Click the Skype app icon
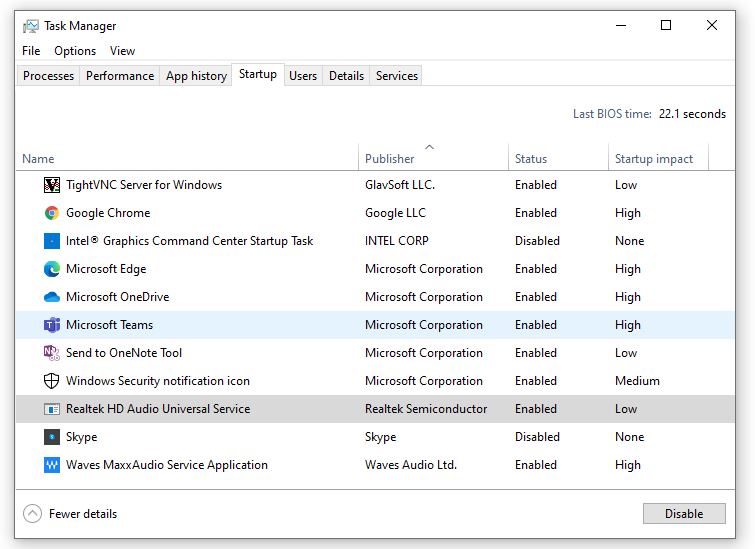755x549 pixels. (x=52, y=437)
